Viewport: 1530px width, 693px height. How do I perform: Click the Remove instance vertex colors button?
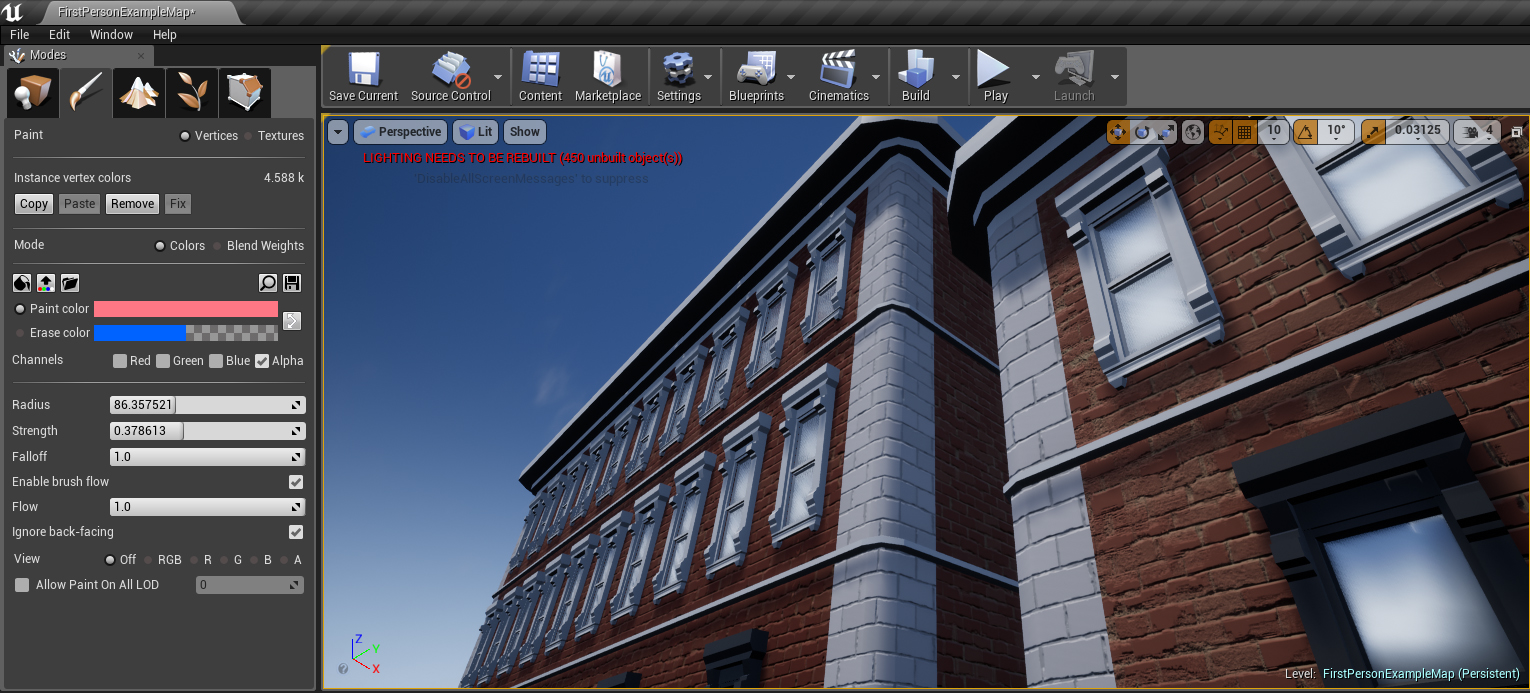click(131, 203)
